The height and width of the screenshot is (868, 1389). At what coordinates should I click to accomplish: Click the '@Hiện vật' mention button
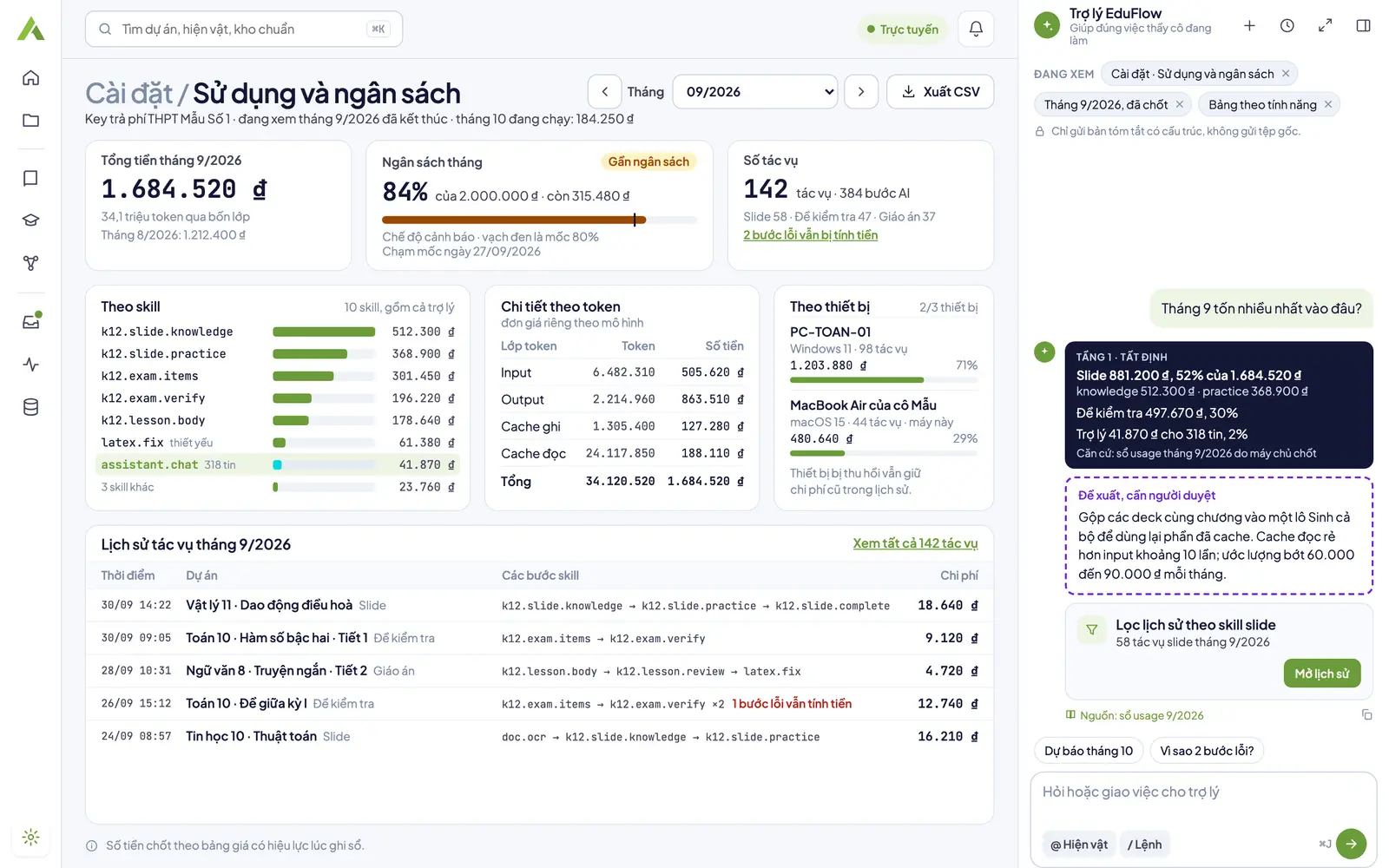(x=1078, y=845)
